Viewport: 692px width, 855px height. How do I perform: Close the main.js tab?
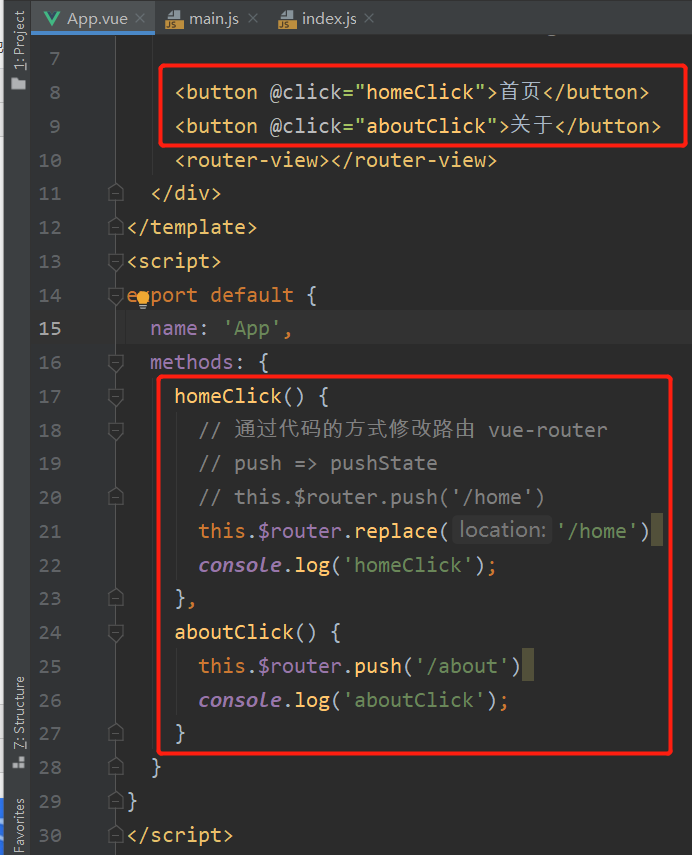(252, 19)
